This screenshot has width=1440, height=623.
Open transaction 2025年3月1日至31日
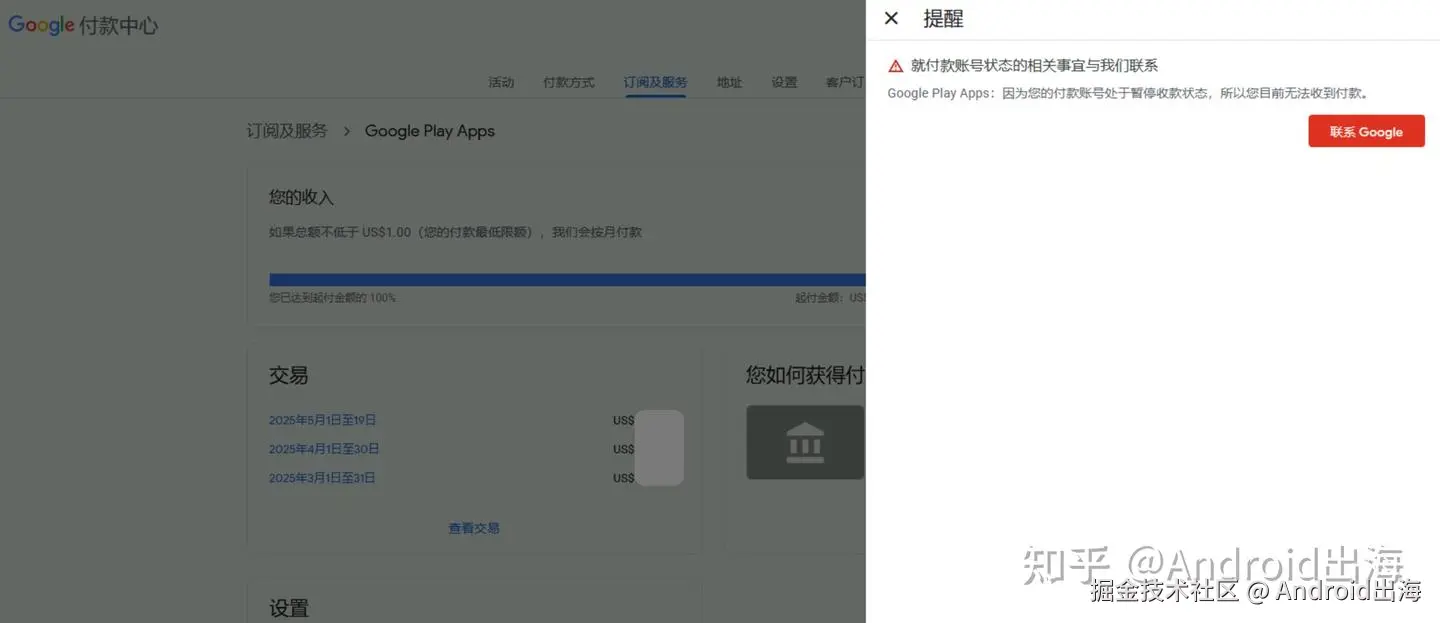322,478
